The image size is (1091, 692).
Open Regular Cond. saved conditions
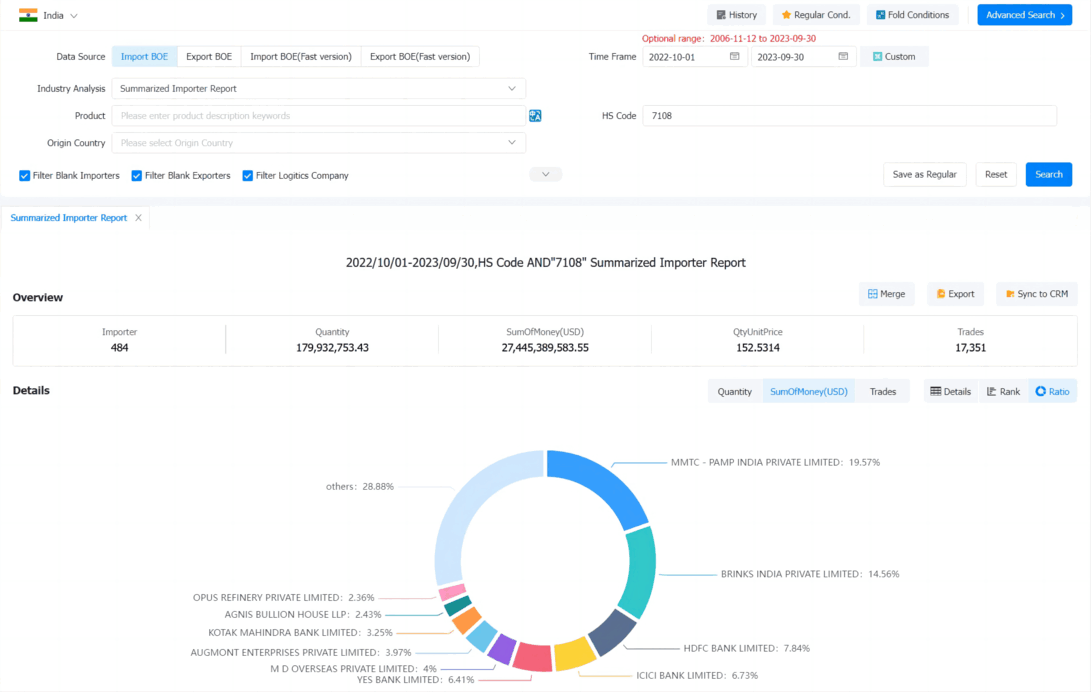(x=816, y=15)
